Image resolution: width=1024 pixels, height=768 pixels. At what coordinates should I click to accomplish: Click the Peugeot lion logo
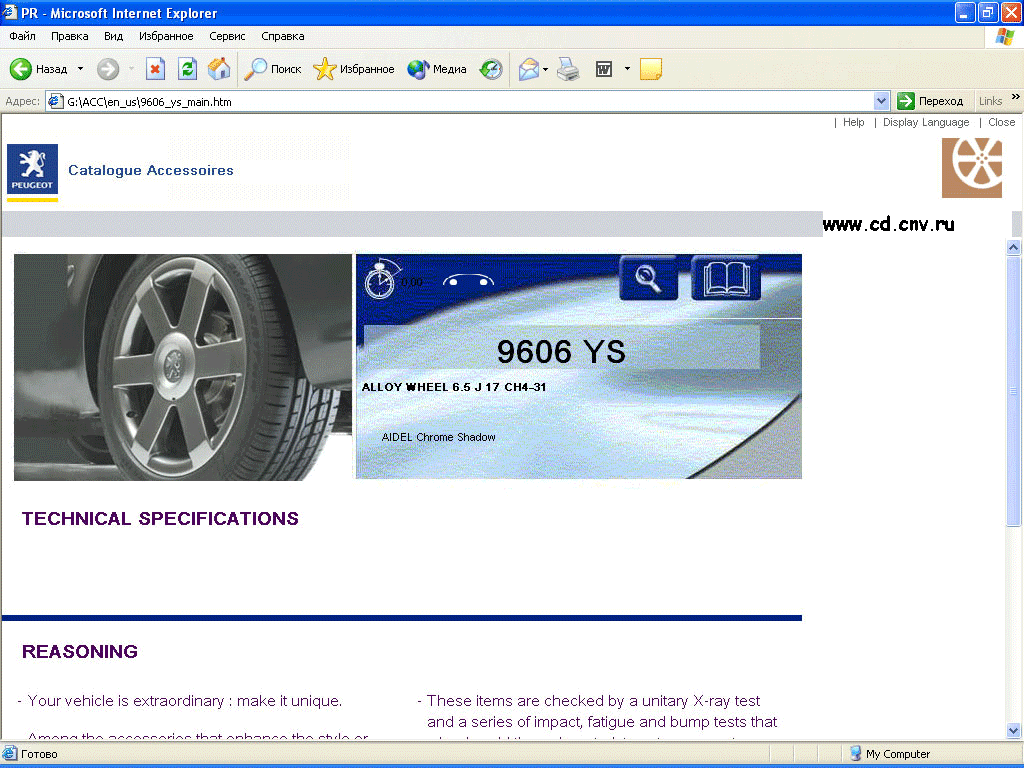pos(32,169)
